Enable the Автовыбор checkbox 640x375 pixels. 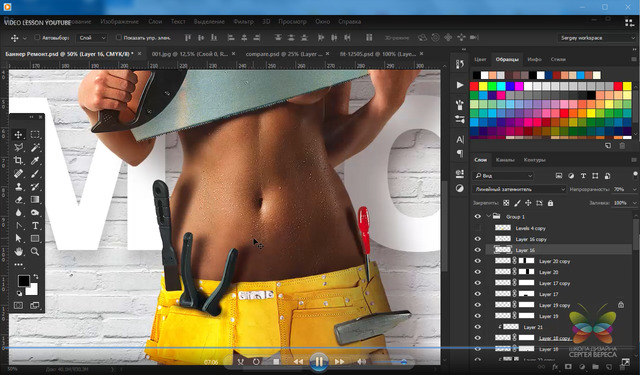(x=37, y=38)
